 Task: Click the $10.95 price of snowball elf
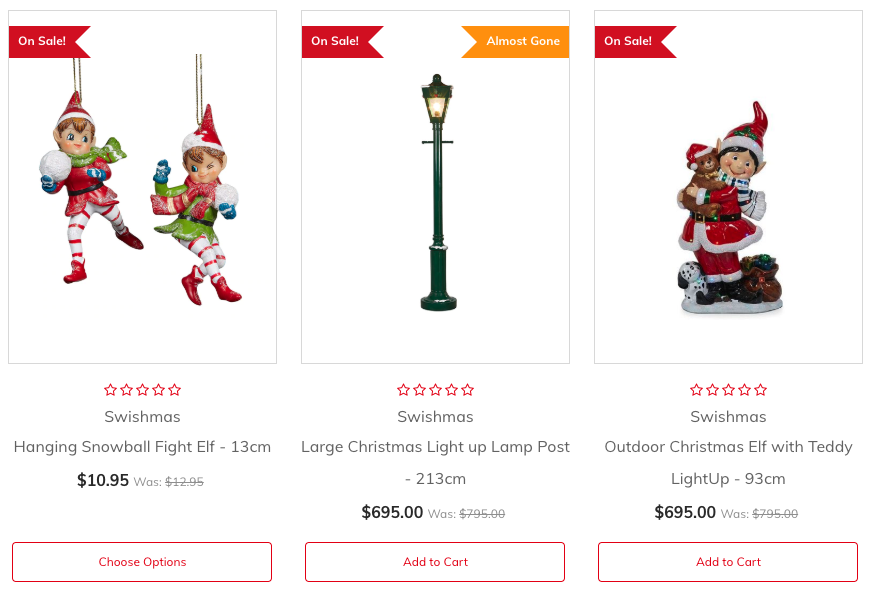103,480
